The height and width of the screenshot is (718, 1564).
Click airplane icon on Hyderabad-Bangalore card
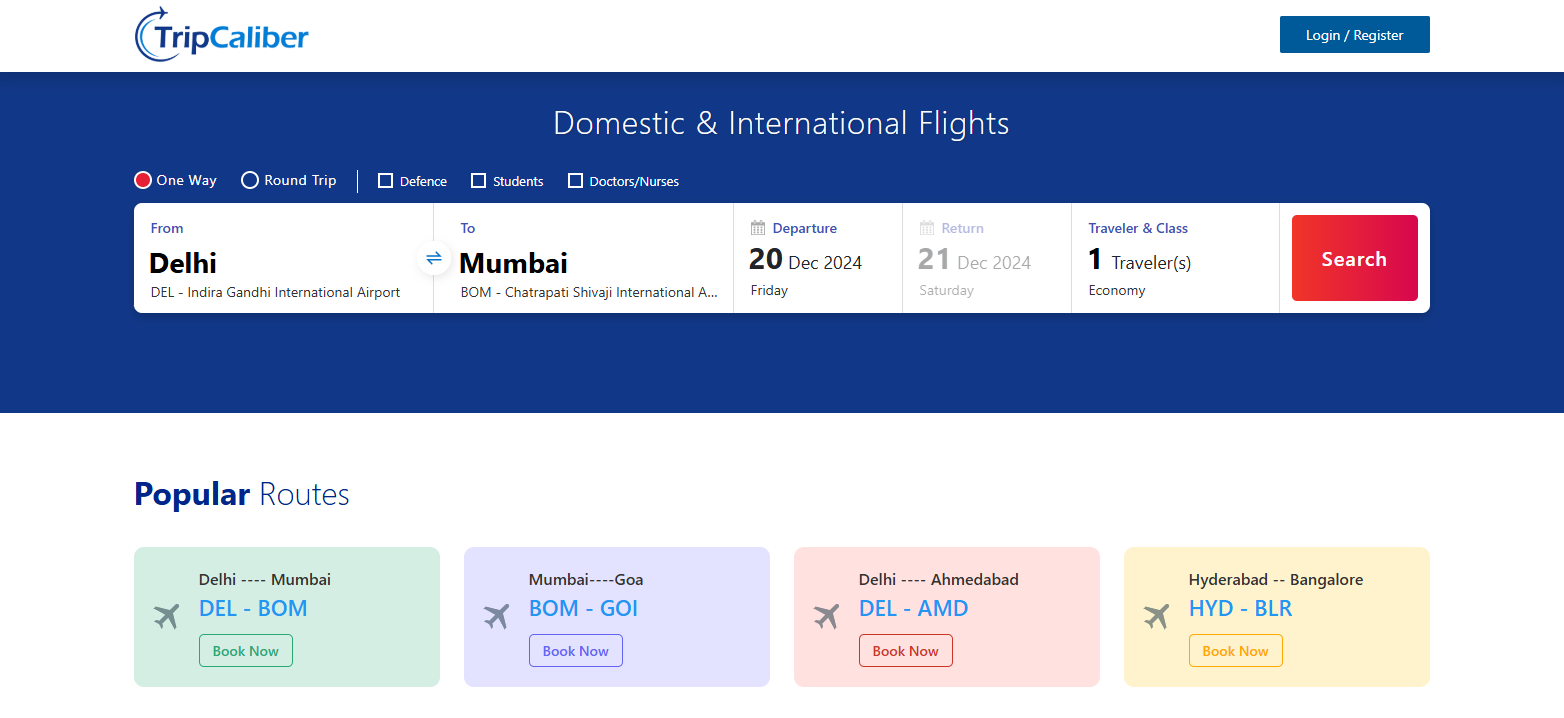coord(1157,616)
